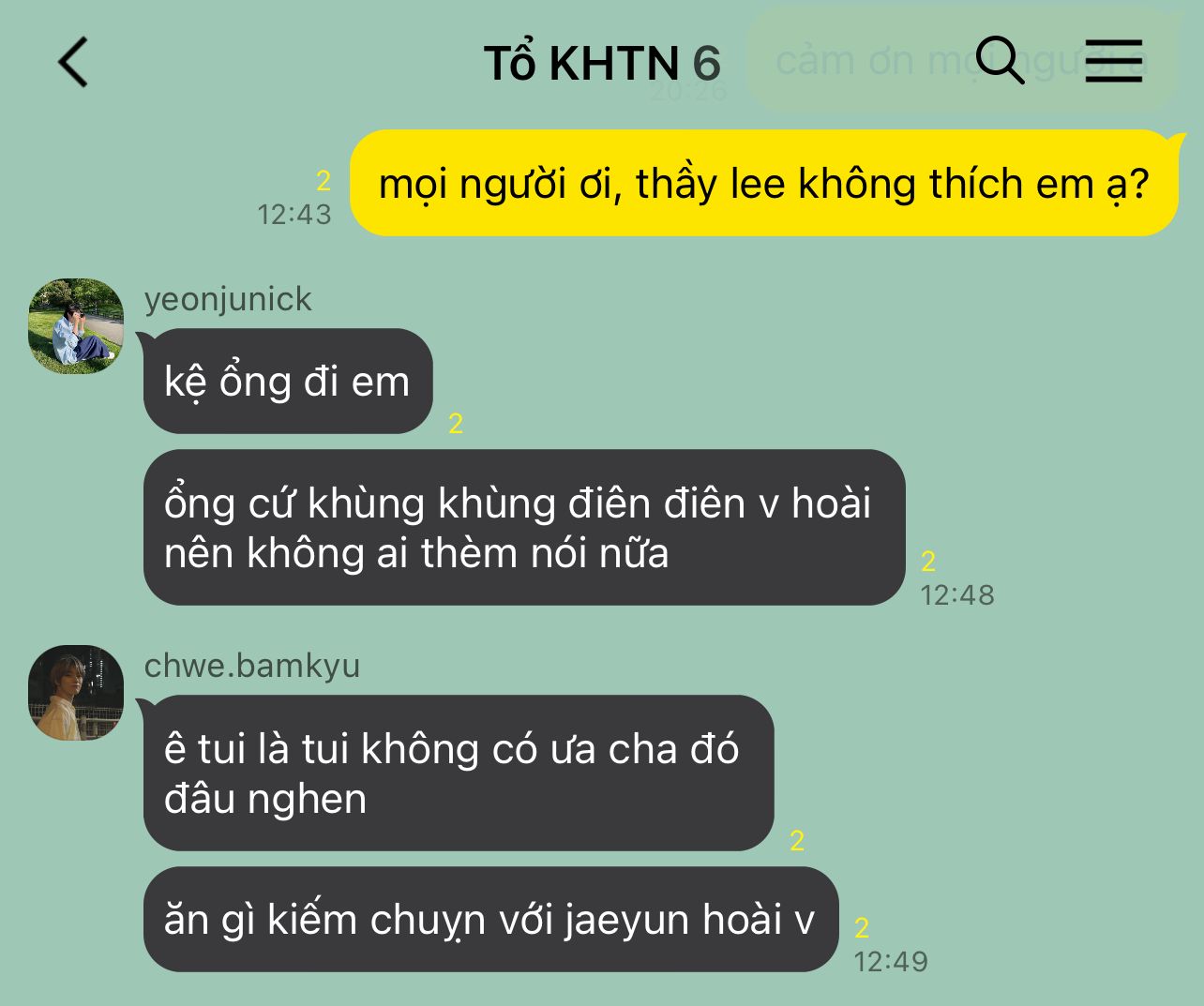
Task: Tap the unread count beside the yellow message
Action: point(324,180)
